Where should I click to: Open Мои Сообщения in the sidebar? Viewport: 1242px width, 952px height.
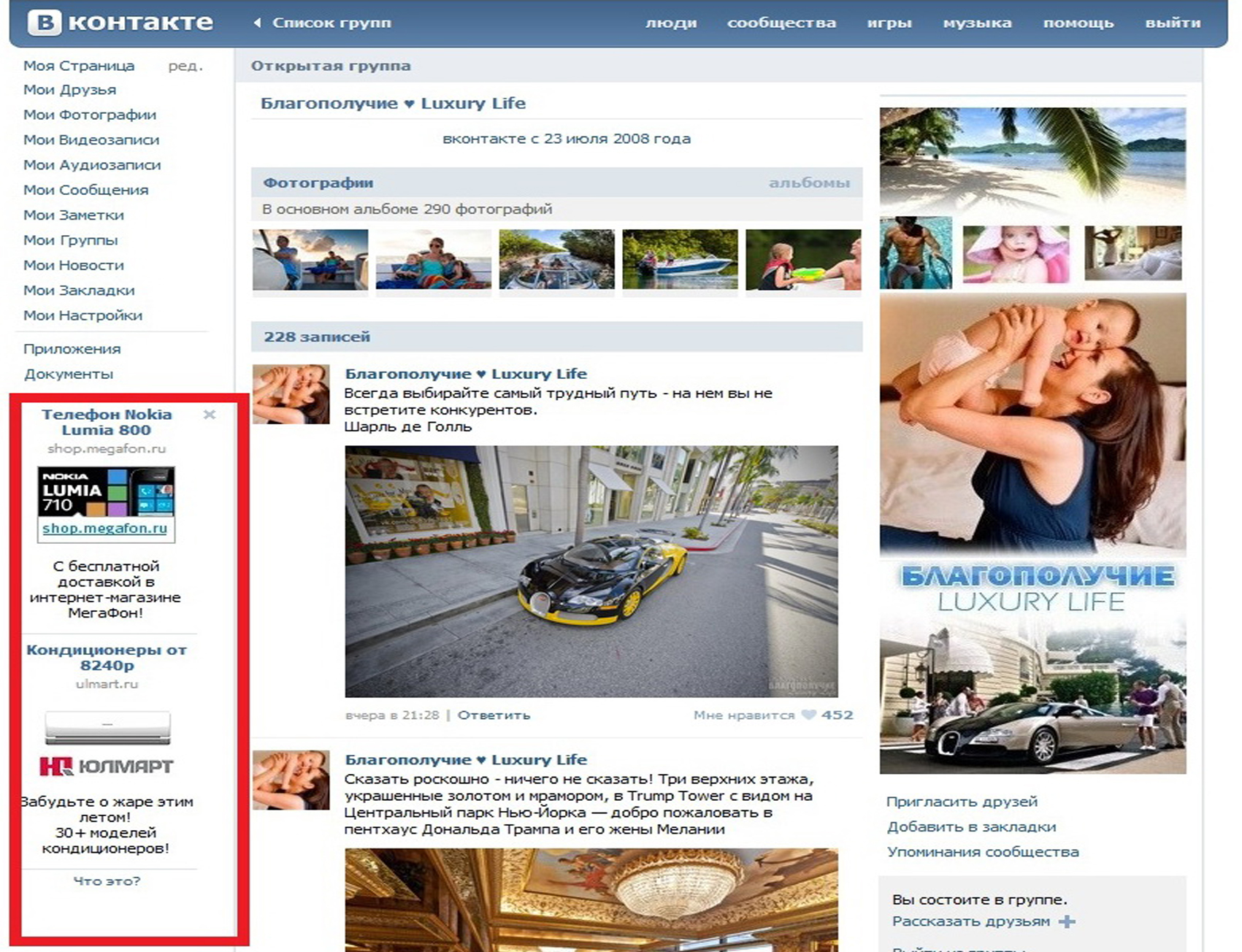tap(85, 190)
